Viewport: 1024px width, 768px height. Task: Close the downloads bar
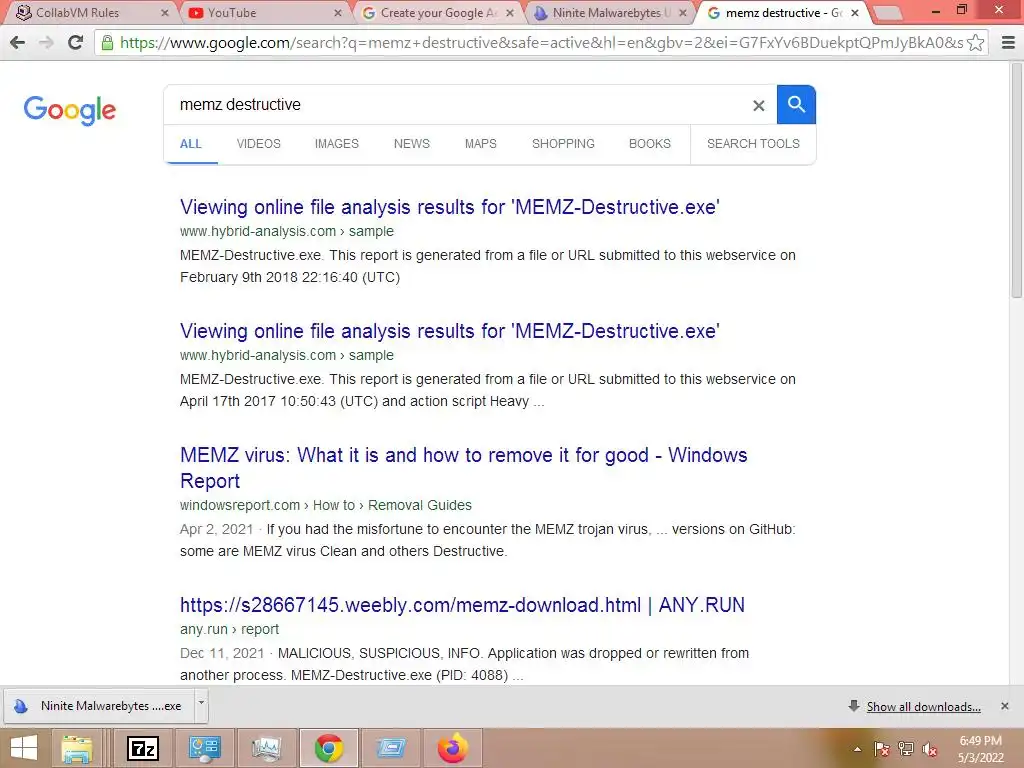(x=1004, y=706)
